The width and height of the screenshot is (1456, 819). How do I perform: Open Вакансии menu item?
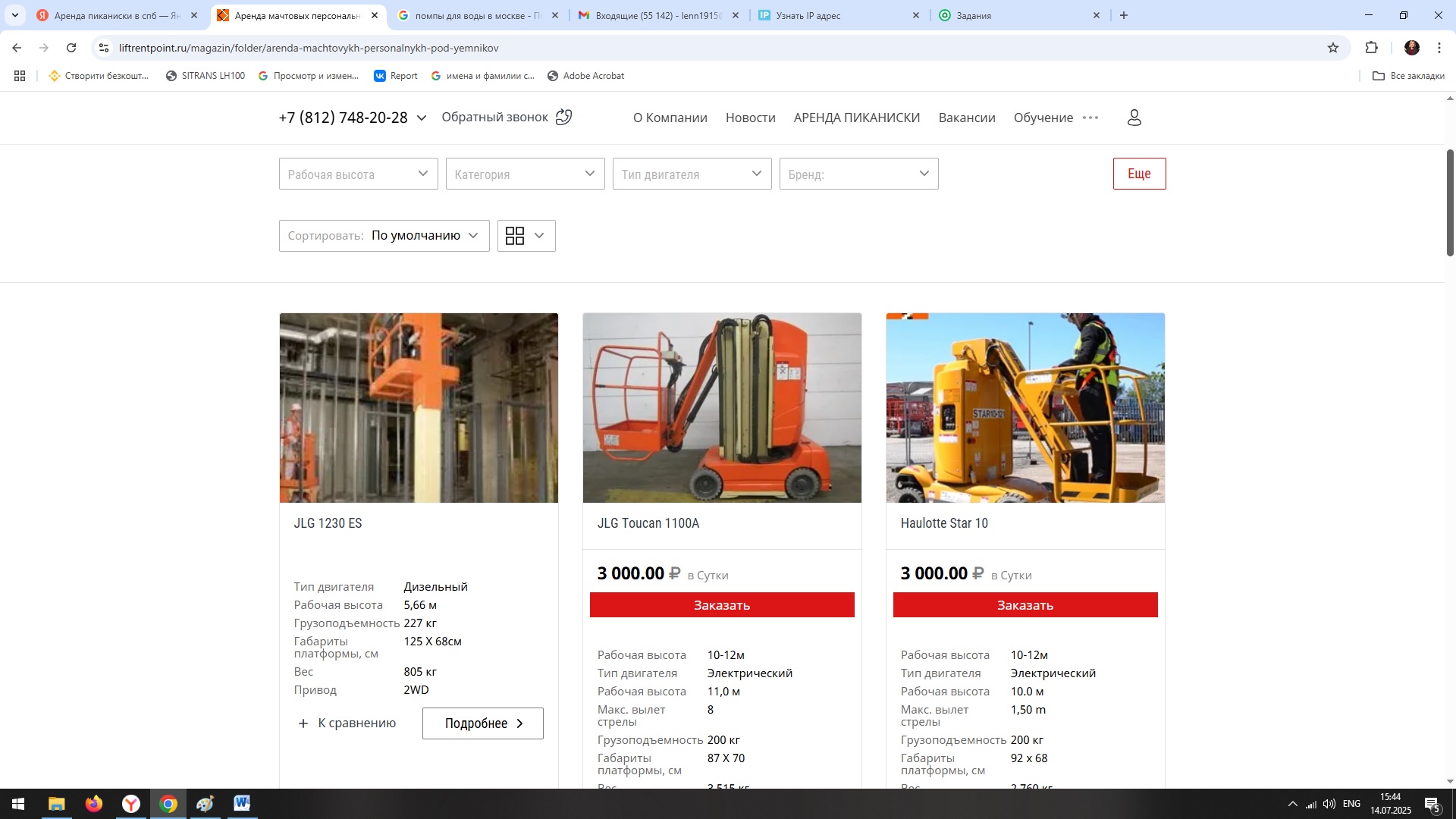(967, 118)
